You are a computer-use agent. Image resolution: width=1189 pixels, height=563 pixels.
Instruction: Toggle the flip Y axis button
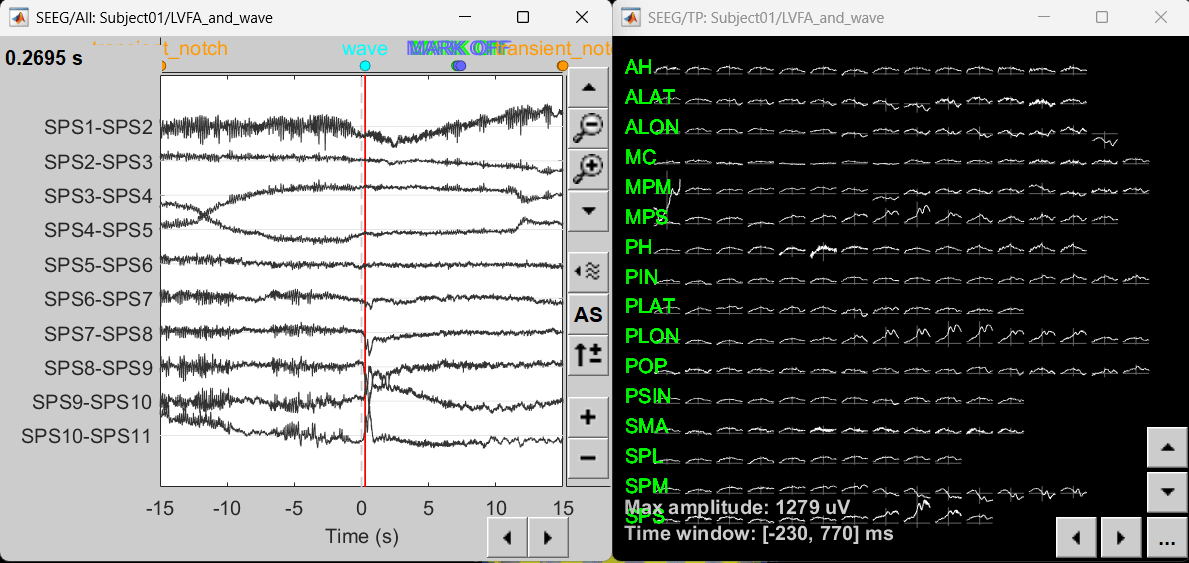pos(588,355)
